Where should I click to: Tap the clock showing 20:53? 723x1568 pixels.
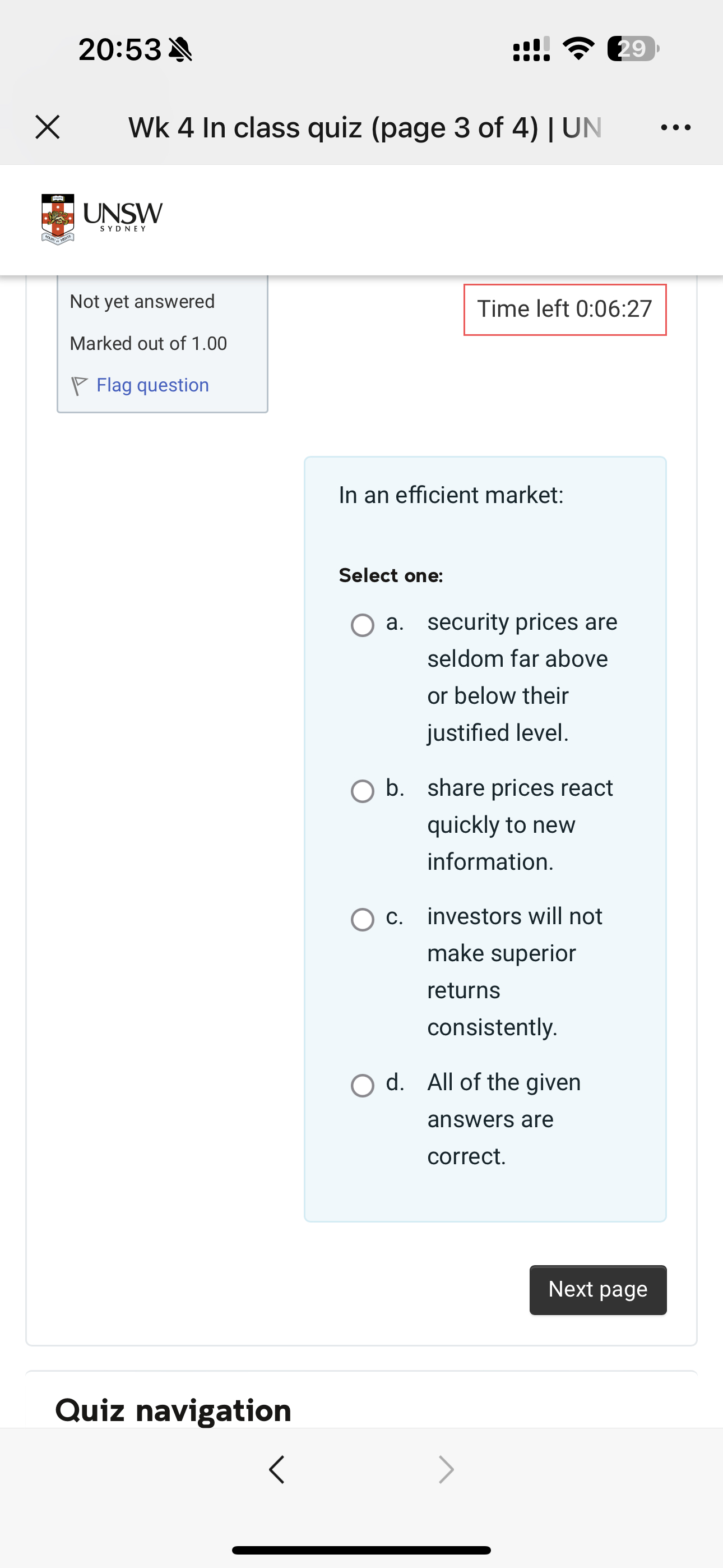119,49
